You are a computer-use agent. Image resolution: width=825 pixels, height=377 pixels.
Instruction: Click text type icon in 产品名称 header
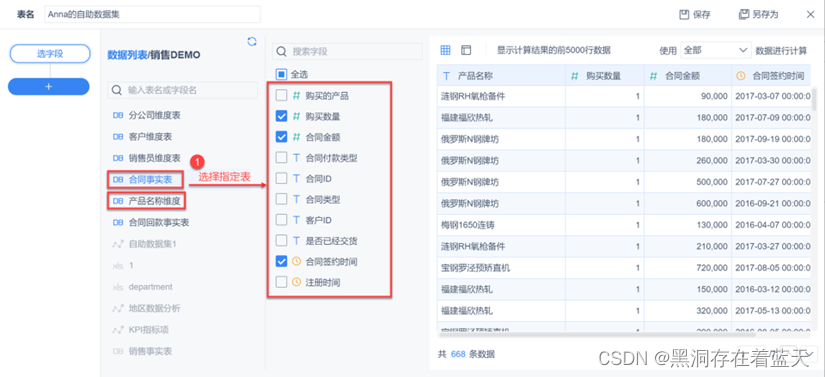(447, 76)
